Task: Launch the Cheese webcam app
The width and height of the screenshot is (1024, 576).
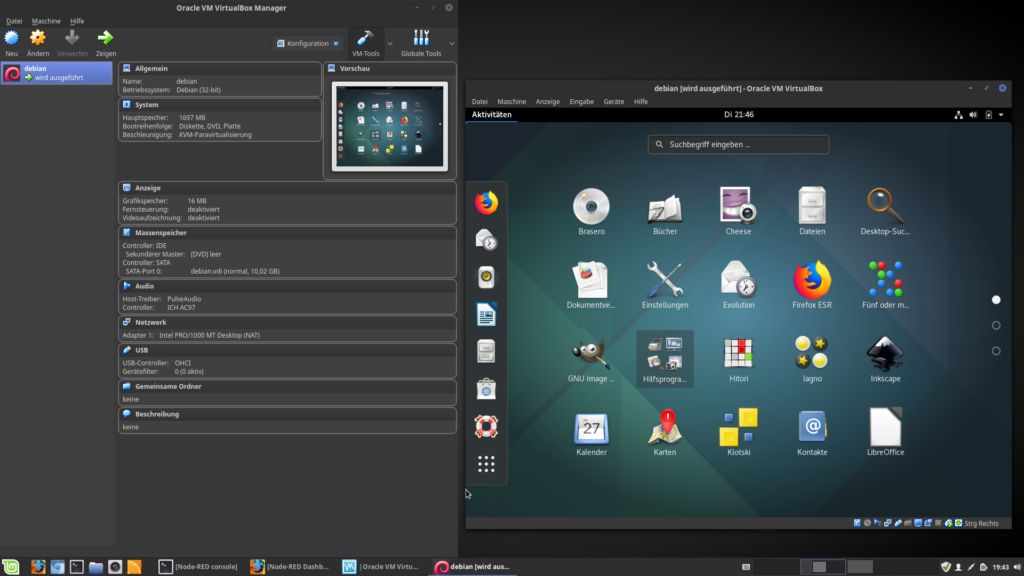Action: (738, 206)
